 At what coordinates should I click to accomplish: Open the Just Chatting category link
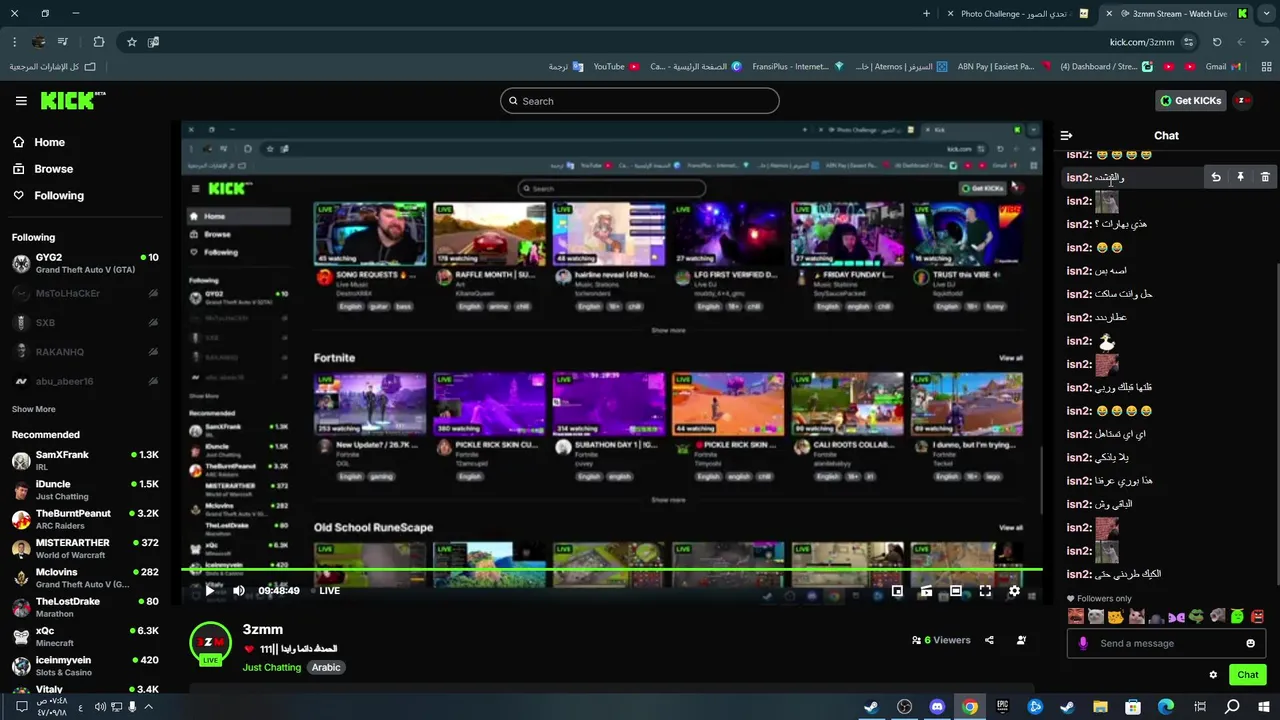point(271,667)
